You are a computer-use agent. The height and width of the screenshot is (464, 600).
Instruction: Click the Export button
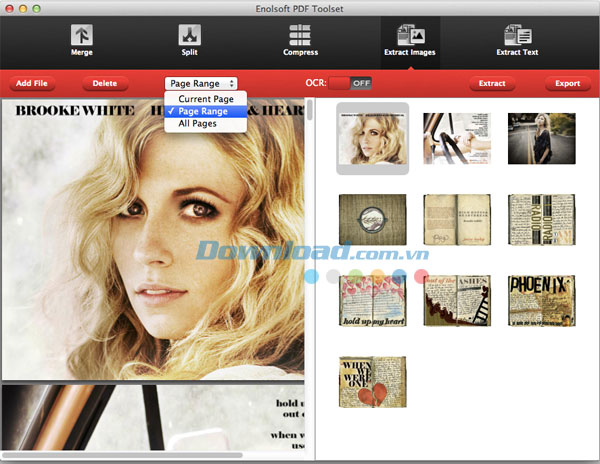[x=567, y=83]
